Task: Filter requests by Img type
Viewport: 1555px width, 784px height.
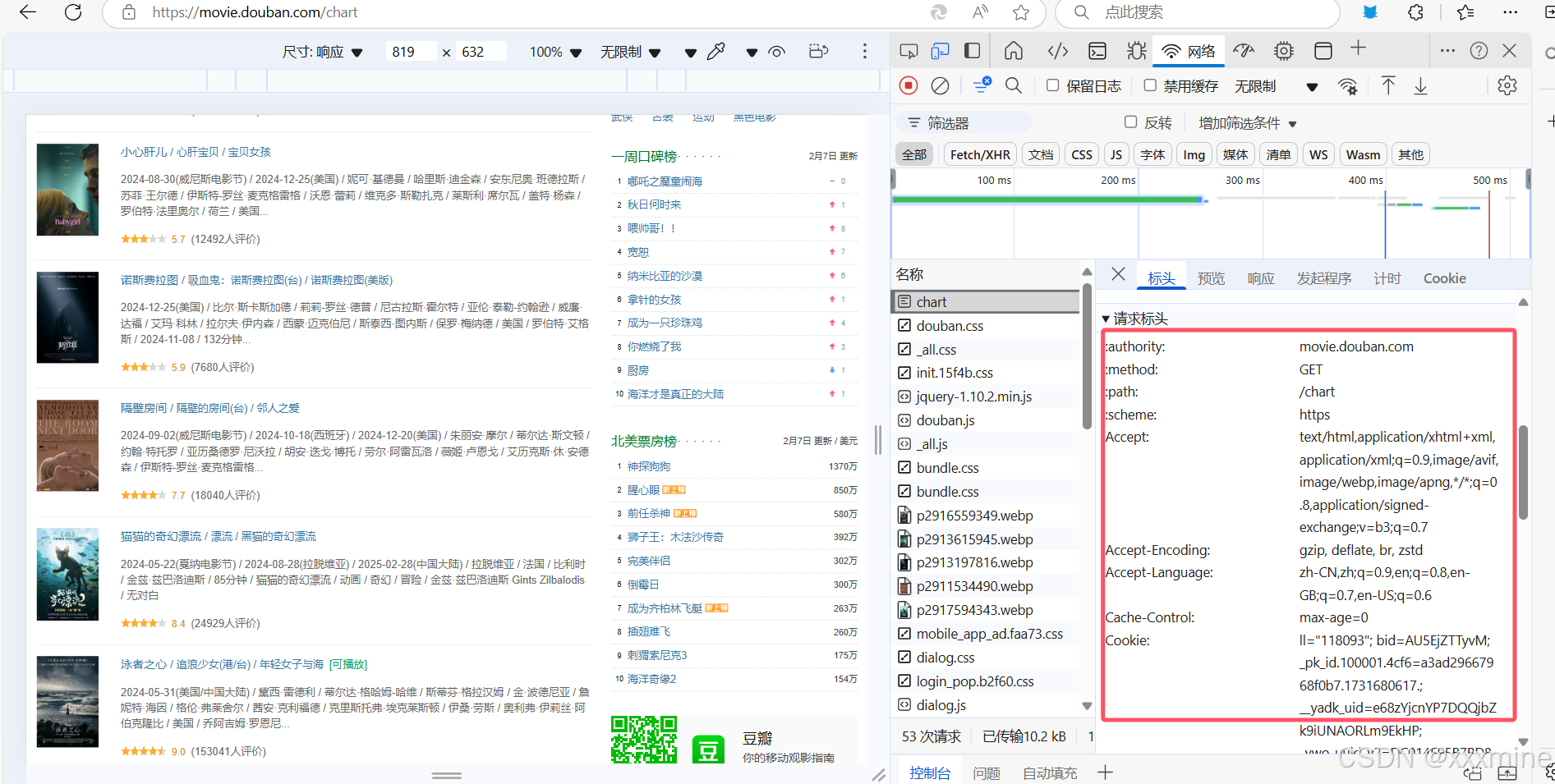Action: (x=1194, y=154)
